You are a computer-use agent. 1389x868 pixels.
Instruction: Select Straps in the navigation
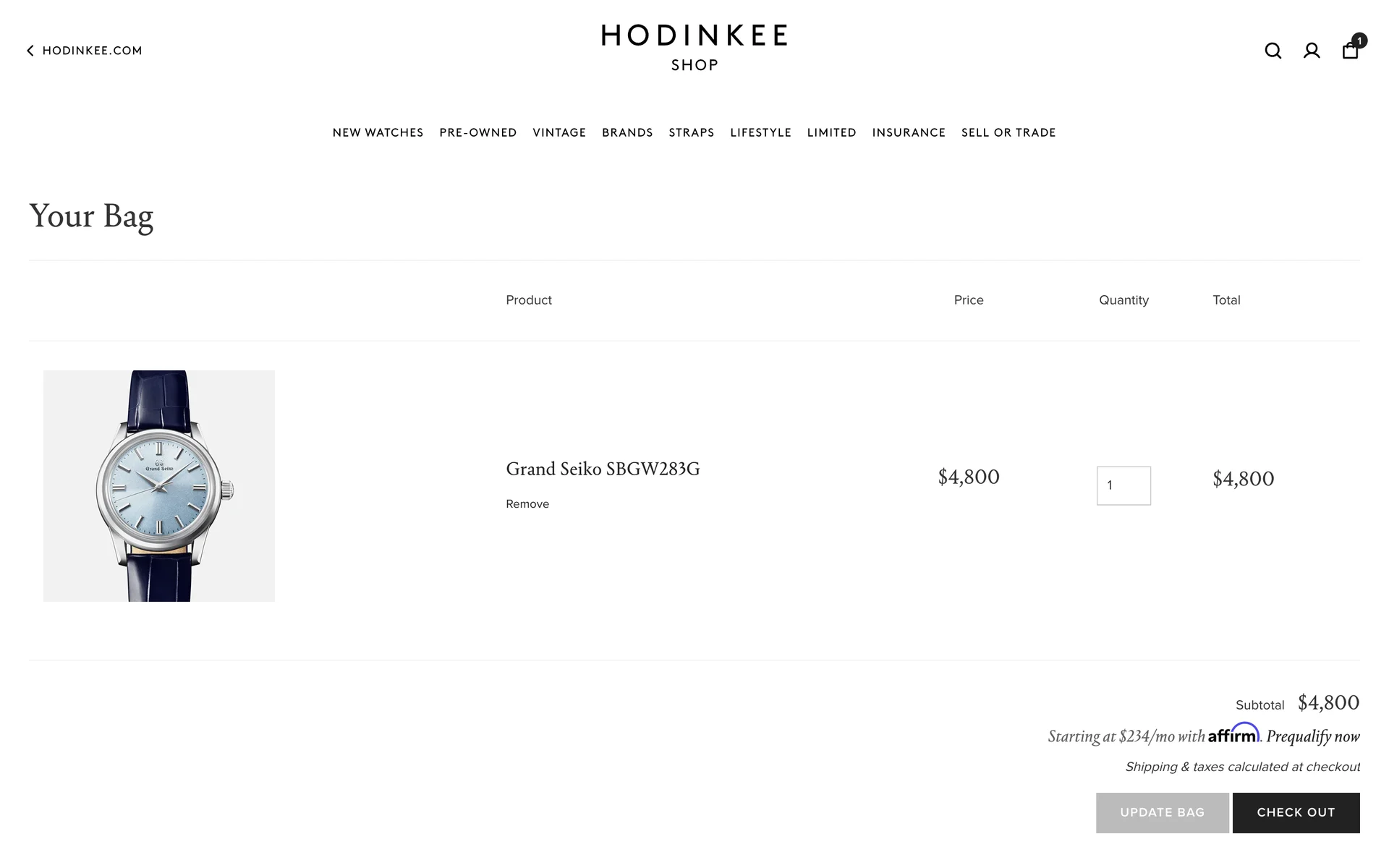(691, 132)
